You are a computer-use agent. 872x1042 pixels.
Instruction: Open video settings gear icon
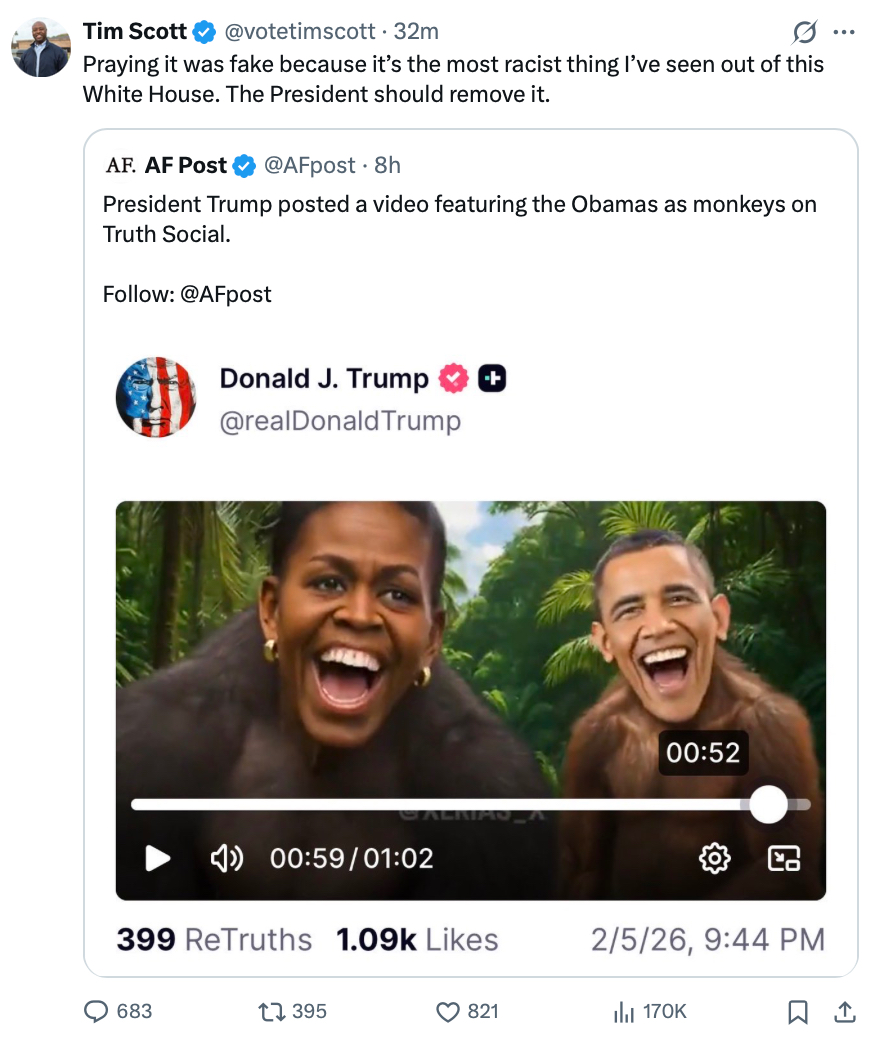click(x=714, y=857)
